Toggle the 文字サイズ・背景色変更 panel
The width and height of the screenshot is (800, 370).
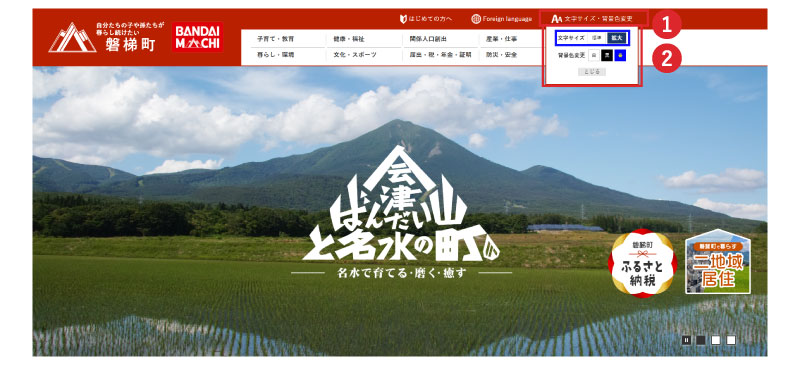(593, 19)
